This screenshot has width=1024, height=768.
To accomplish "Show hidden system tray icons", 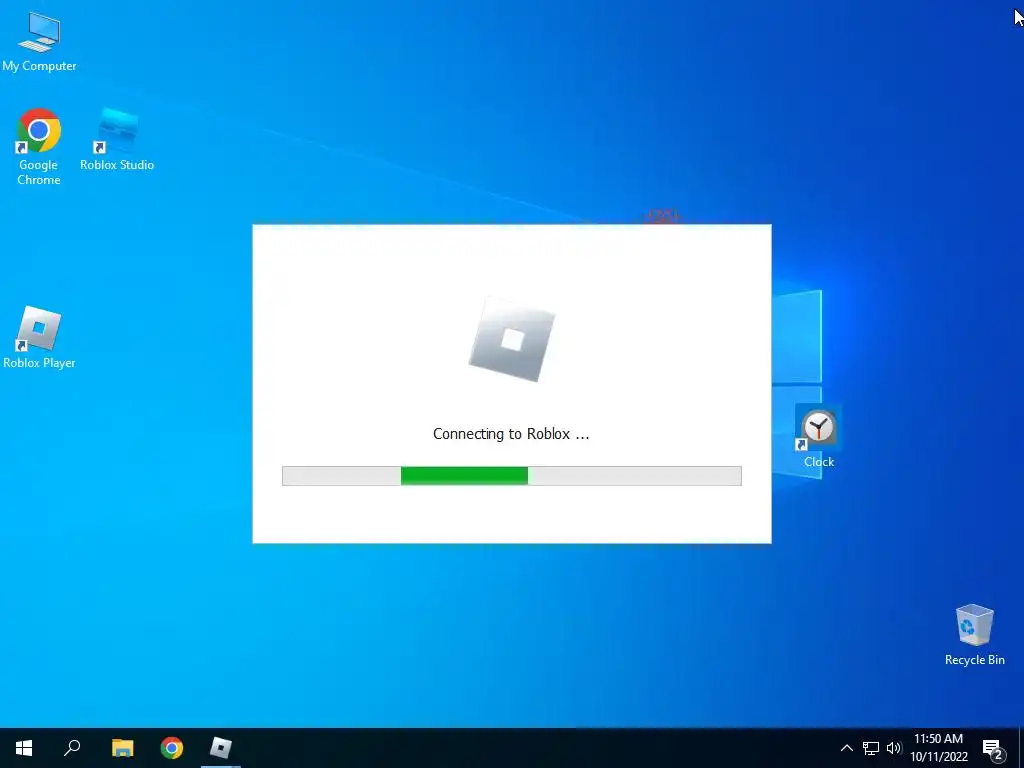I will pos(846,748).
